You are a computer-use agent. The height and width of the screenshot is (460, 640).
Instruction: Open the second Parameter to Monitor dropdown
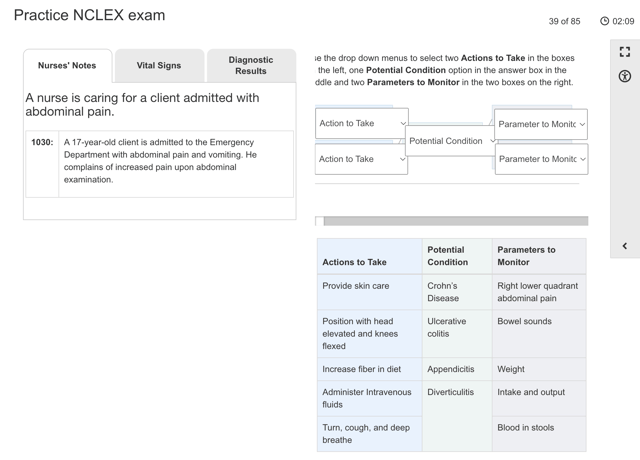pos(541,159)
